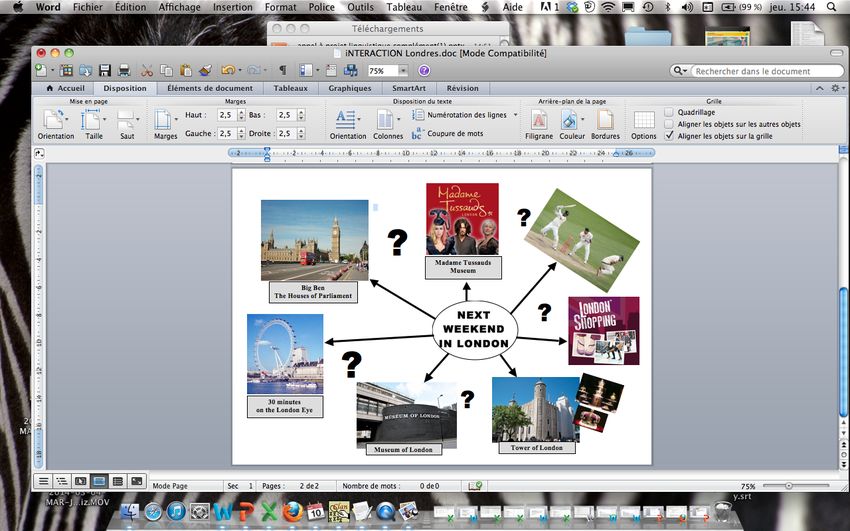
Task: Click the Droite margin stepper arrows
Action: [301, 133]
